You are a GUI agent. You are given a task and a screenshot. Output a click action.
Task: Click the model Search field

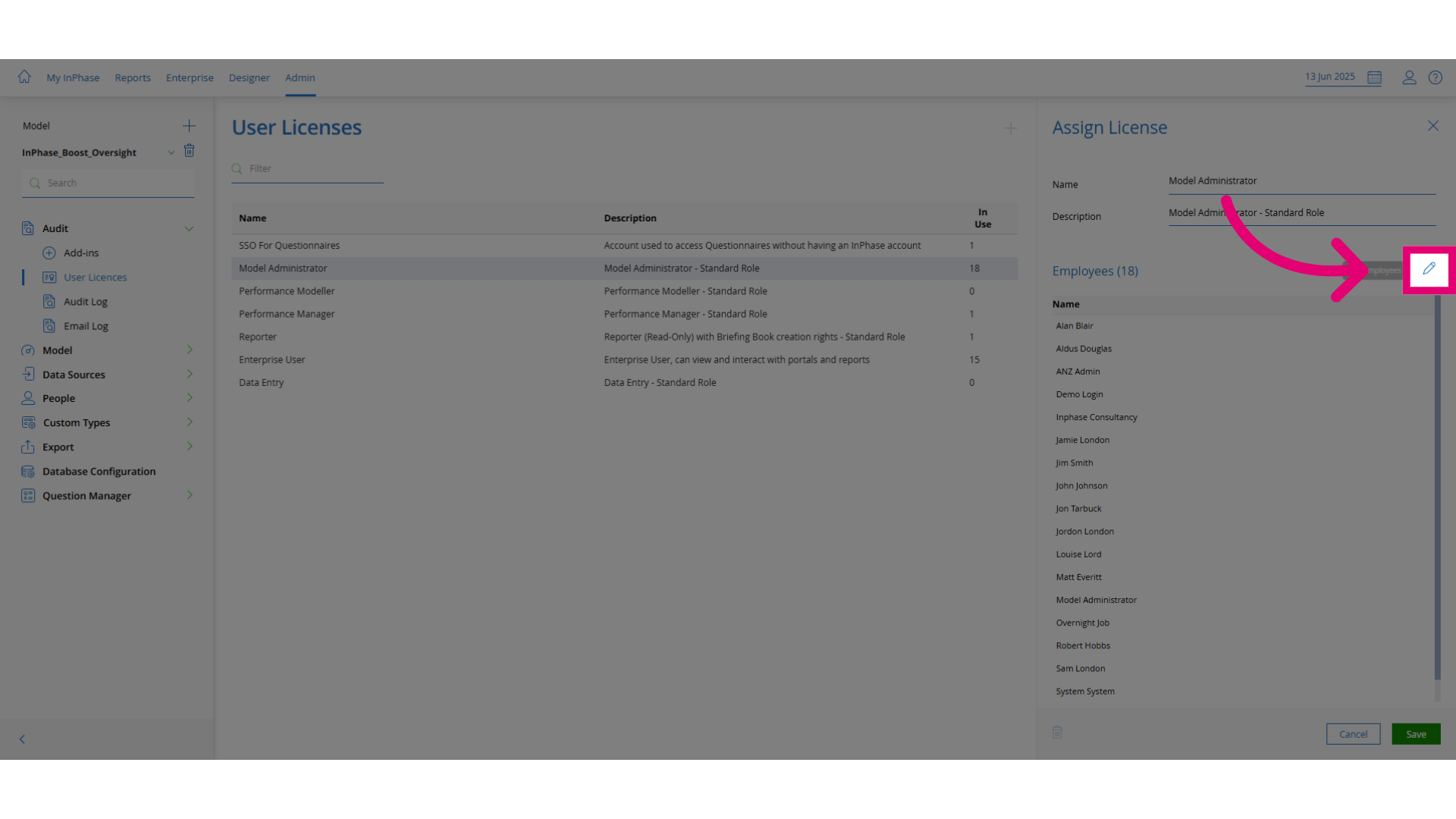(108, 183)
